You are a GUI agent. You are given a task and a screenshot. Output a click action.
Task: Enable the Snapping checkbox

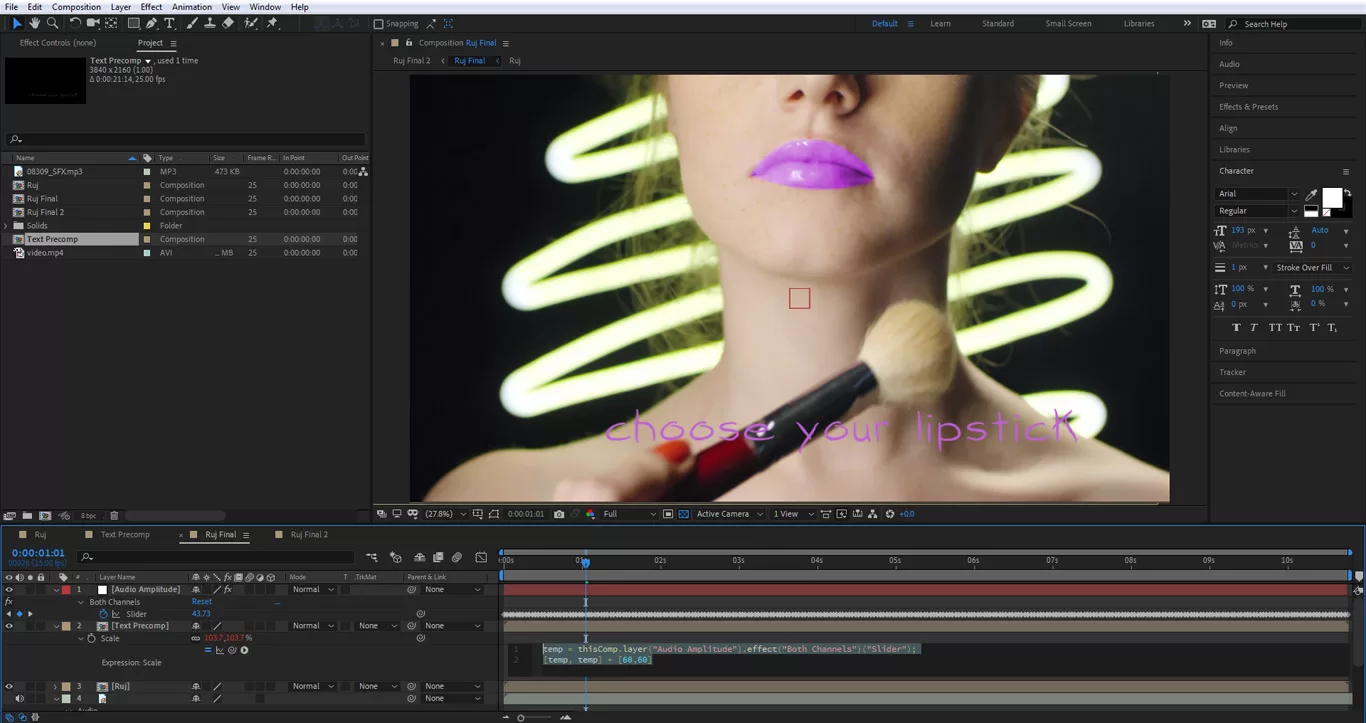378,23
